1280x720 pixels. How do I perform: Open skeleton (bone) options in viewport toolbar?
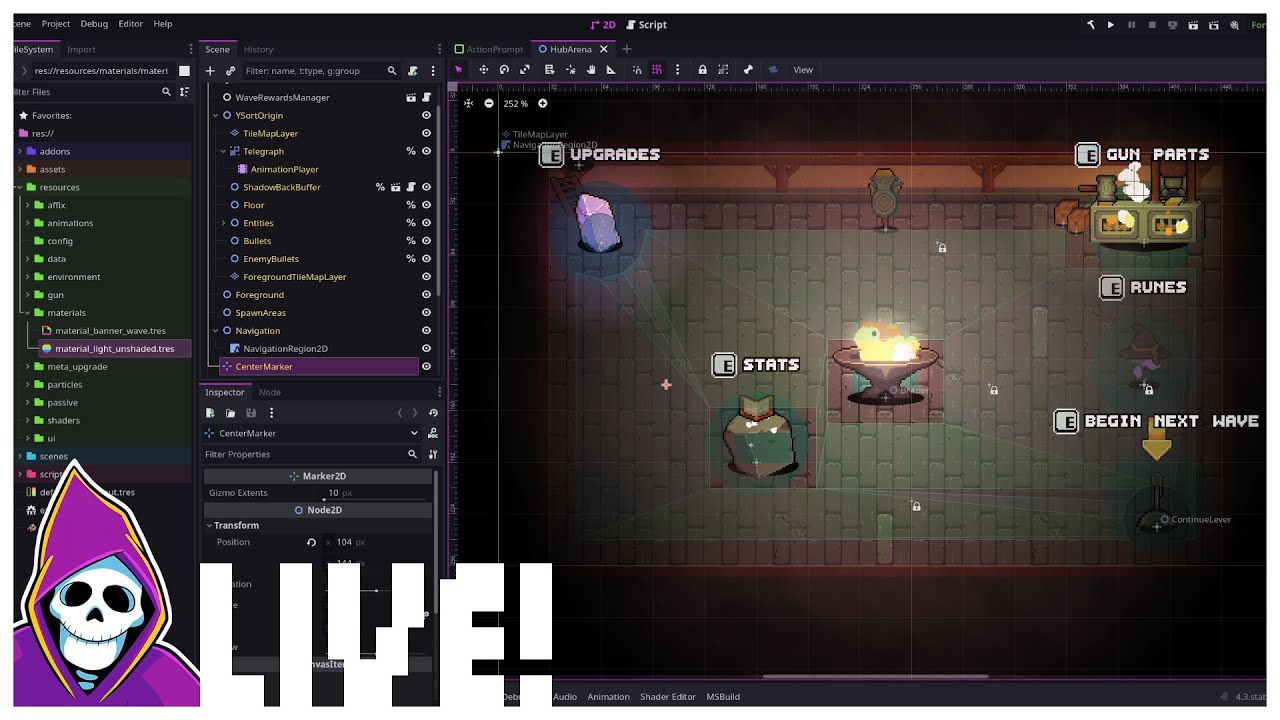747,70
